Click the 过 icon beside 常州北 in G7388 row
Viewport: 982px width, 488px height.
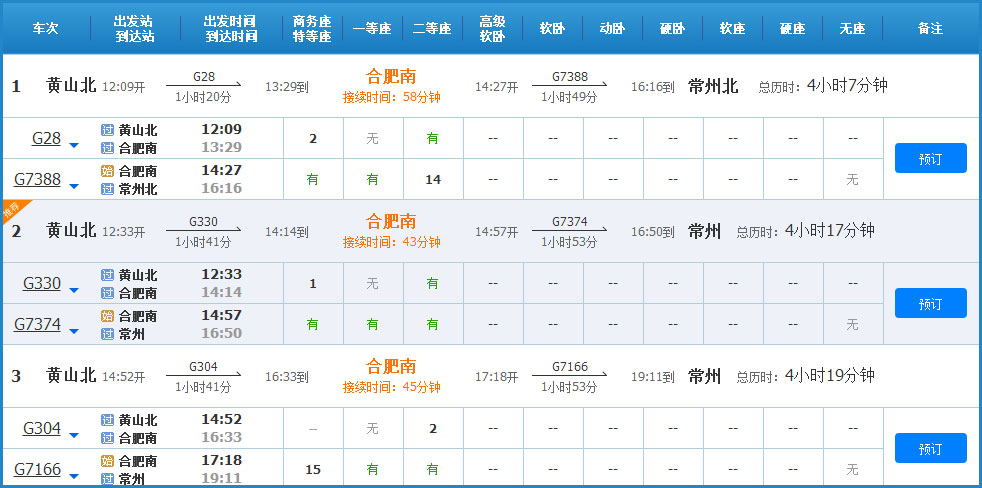pos(107,189)
